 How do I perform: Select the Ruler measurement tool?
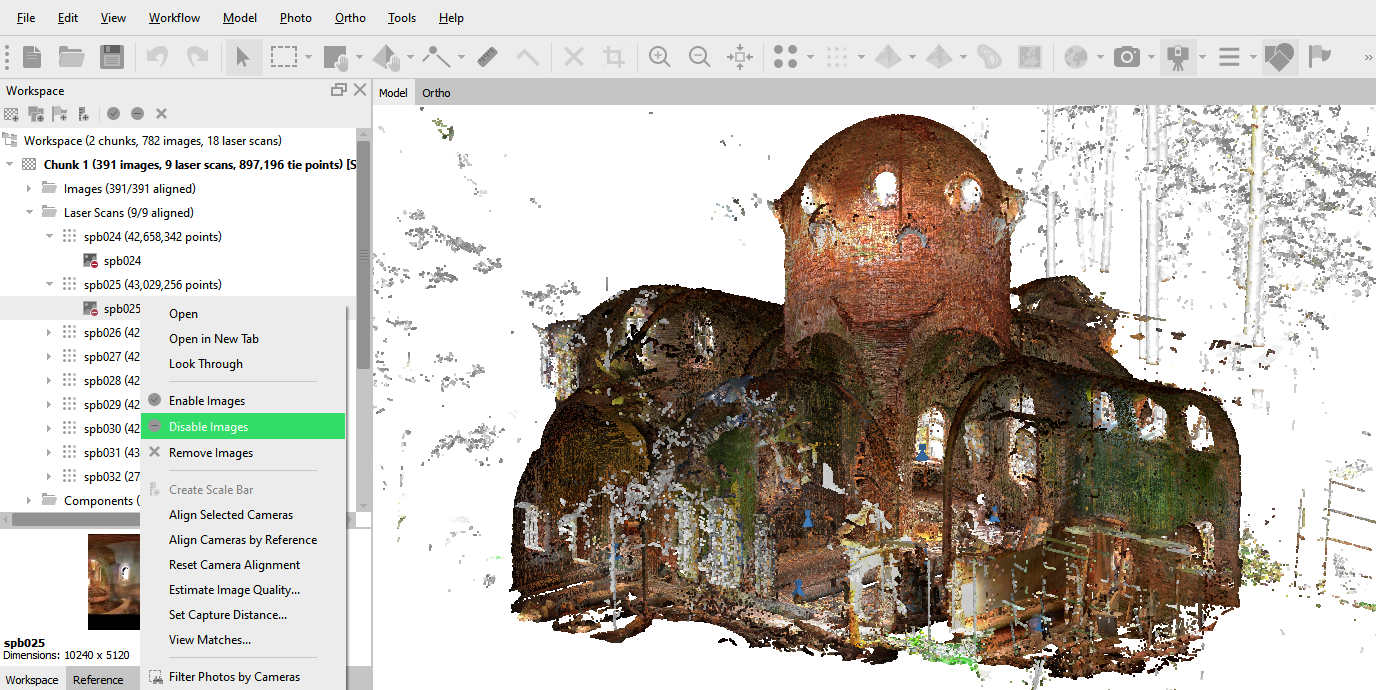[487, 57]
